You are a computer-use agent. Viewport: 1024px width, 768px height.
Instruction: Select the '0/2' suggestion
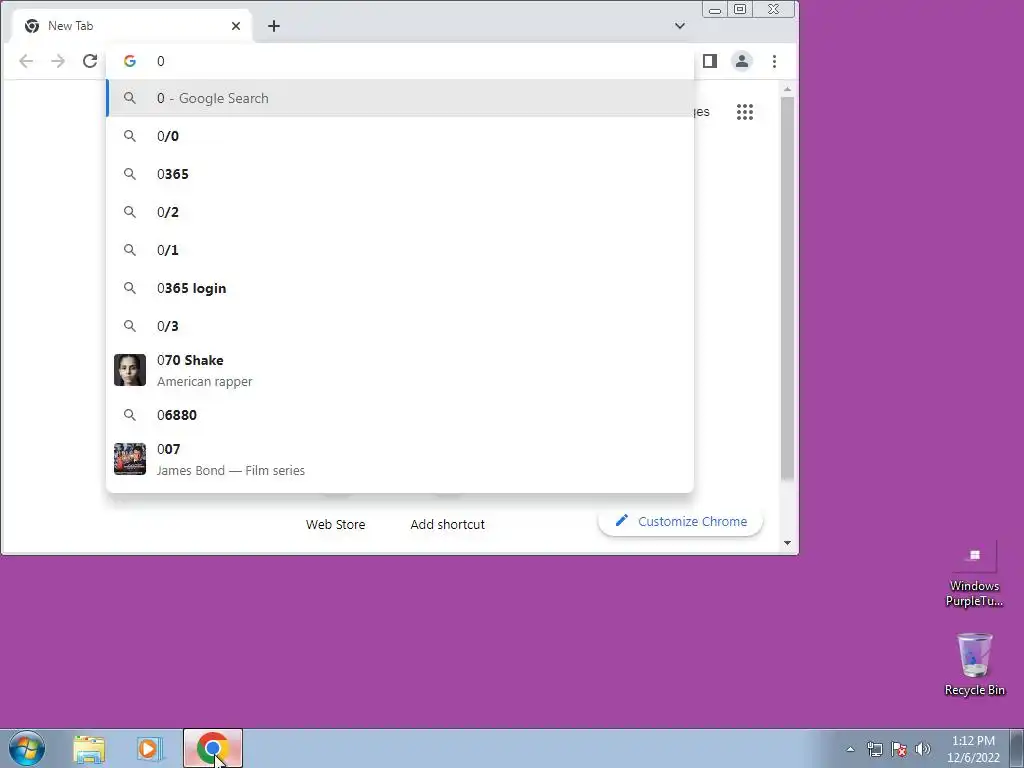tap(400, 212)
